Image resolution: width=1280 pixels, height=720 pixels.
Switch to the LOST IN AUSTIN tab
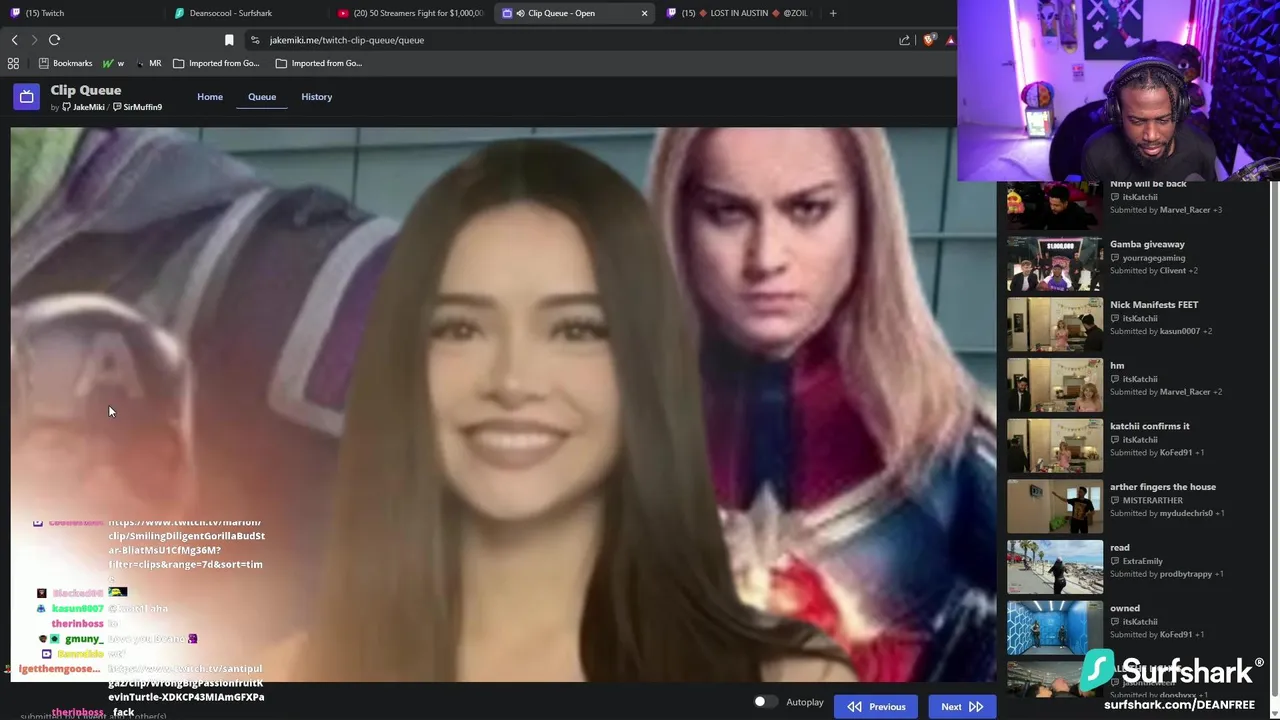[738, 13]
